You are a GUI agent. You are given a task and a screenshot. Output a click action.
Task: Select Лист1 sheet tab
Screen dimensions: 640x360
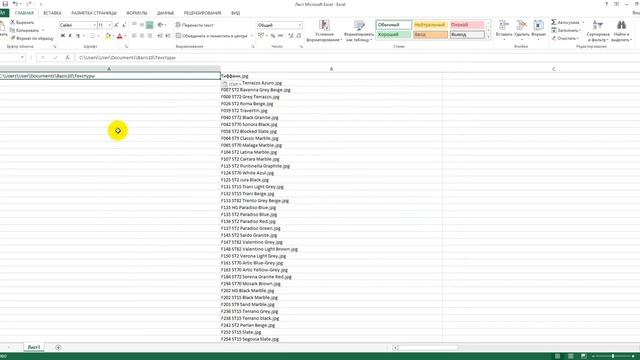[33, 347]
